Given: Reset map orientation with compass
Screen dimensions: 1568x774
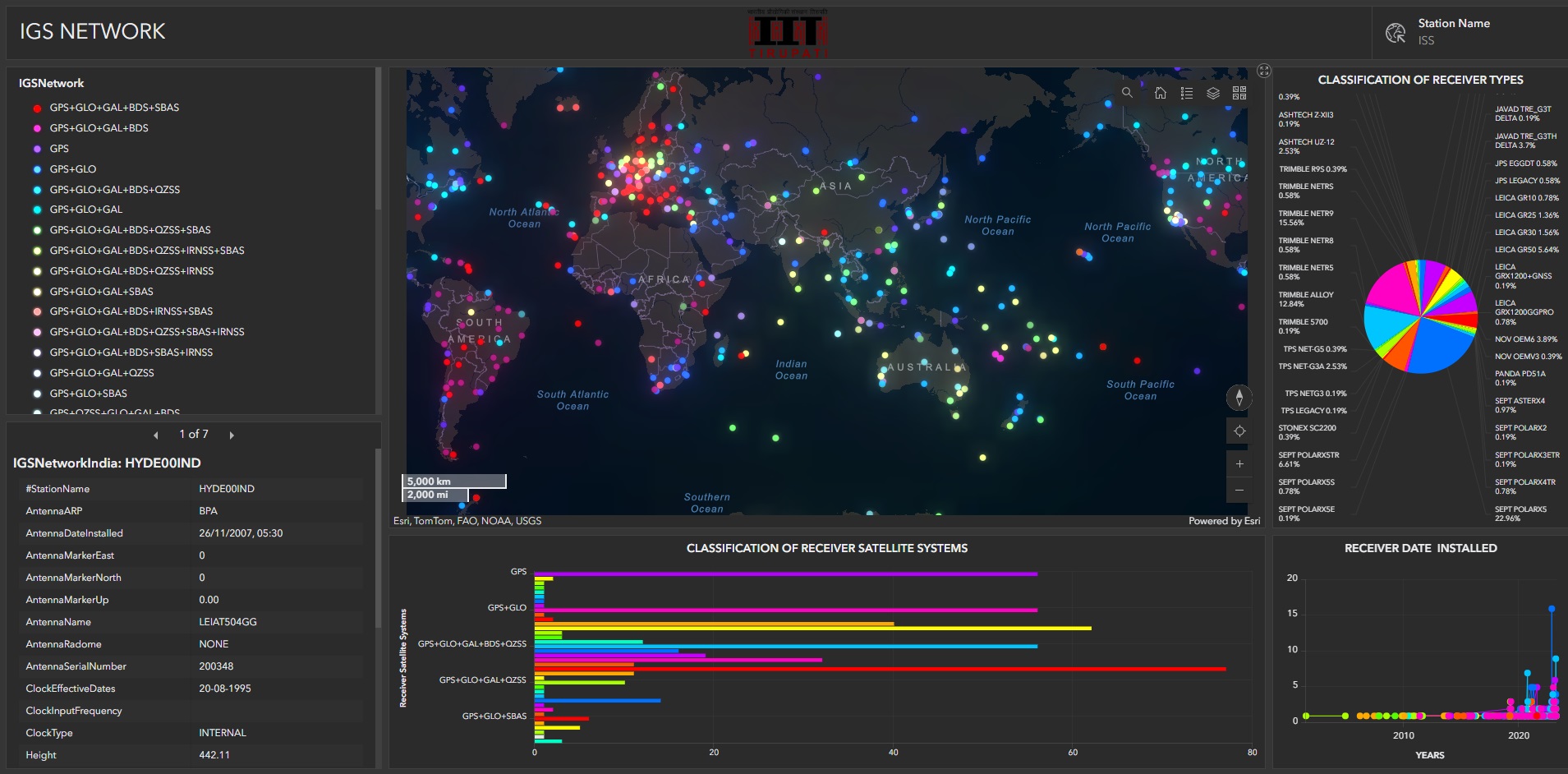Looking at the screenshot, I should 1239,398.
